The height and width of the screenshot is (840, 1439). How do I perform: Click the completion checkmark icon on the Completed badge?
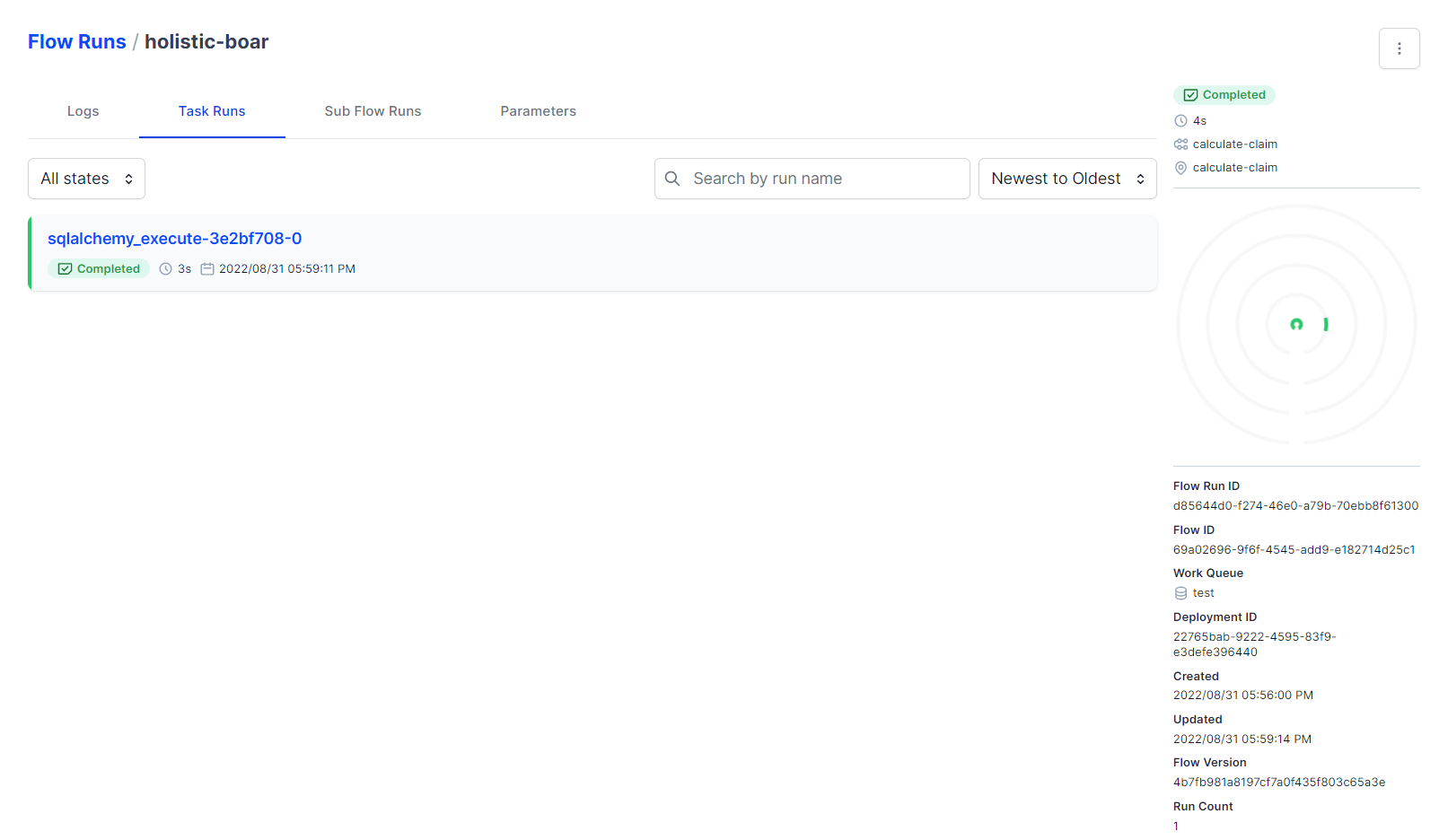pos(1190,94)
